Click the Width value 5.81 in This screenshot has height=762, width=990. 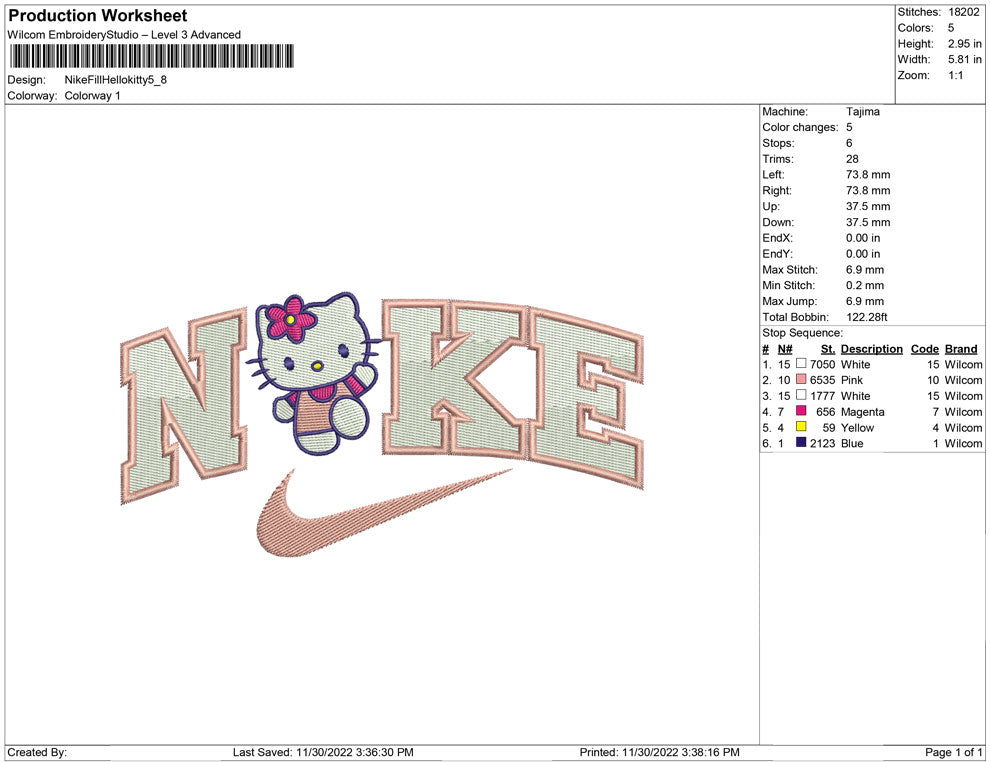964,59
